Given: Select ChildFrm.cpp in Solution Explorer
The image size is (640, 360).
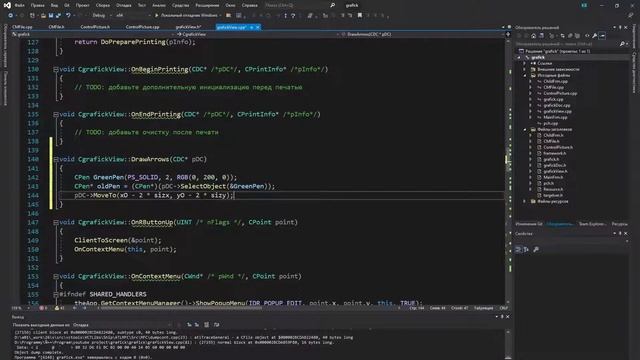Looking at the screenshot, I should [x=555, y=81].
